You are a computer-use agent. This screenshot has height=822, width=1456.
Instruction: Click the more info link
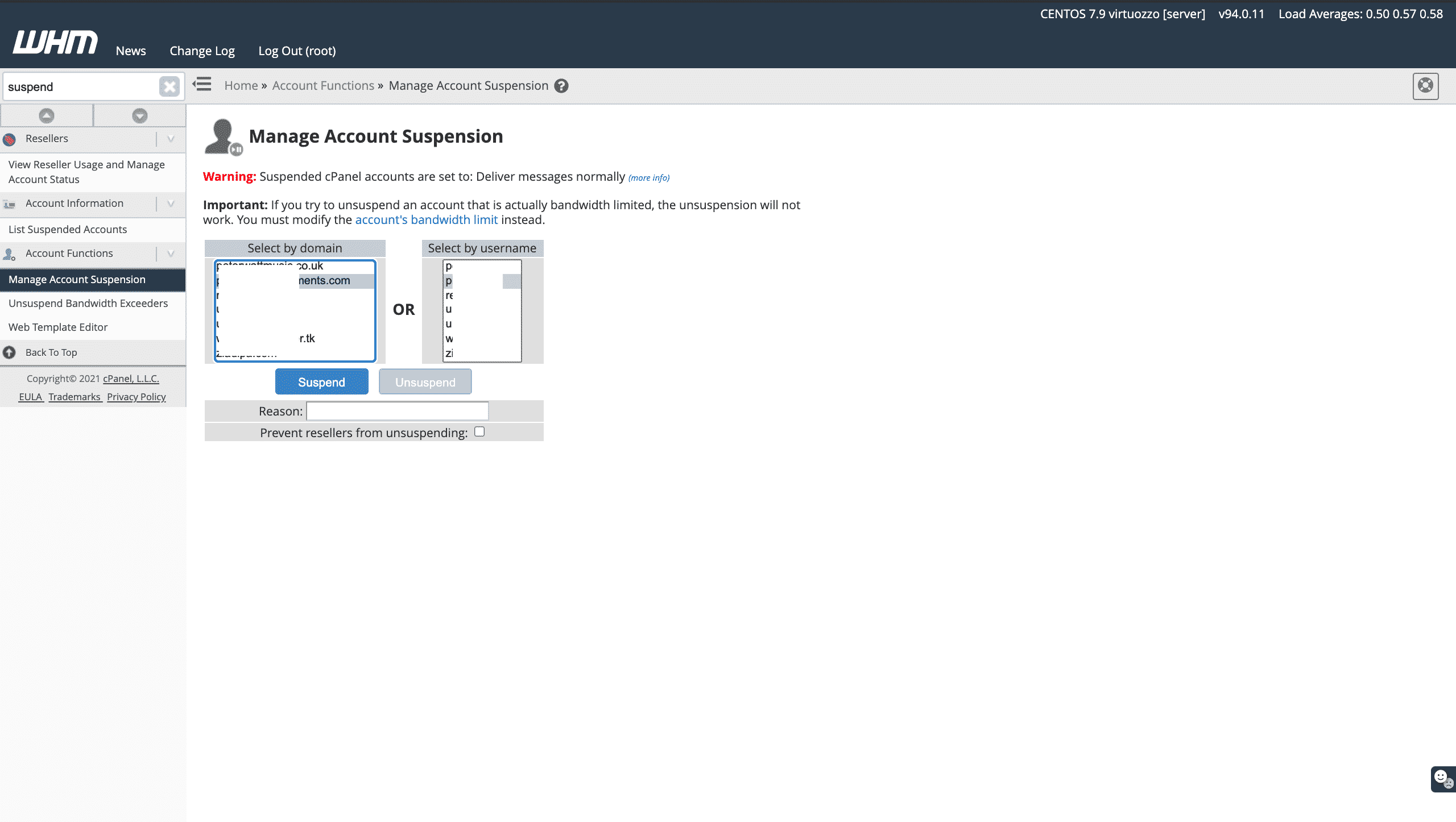pos(649,178)
